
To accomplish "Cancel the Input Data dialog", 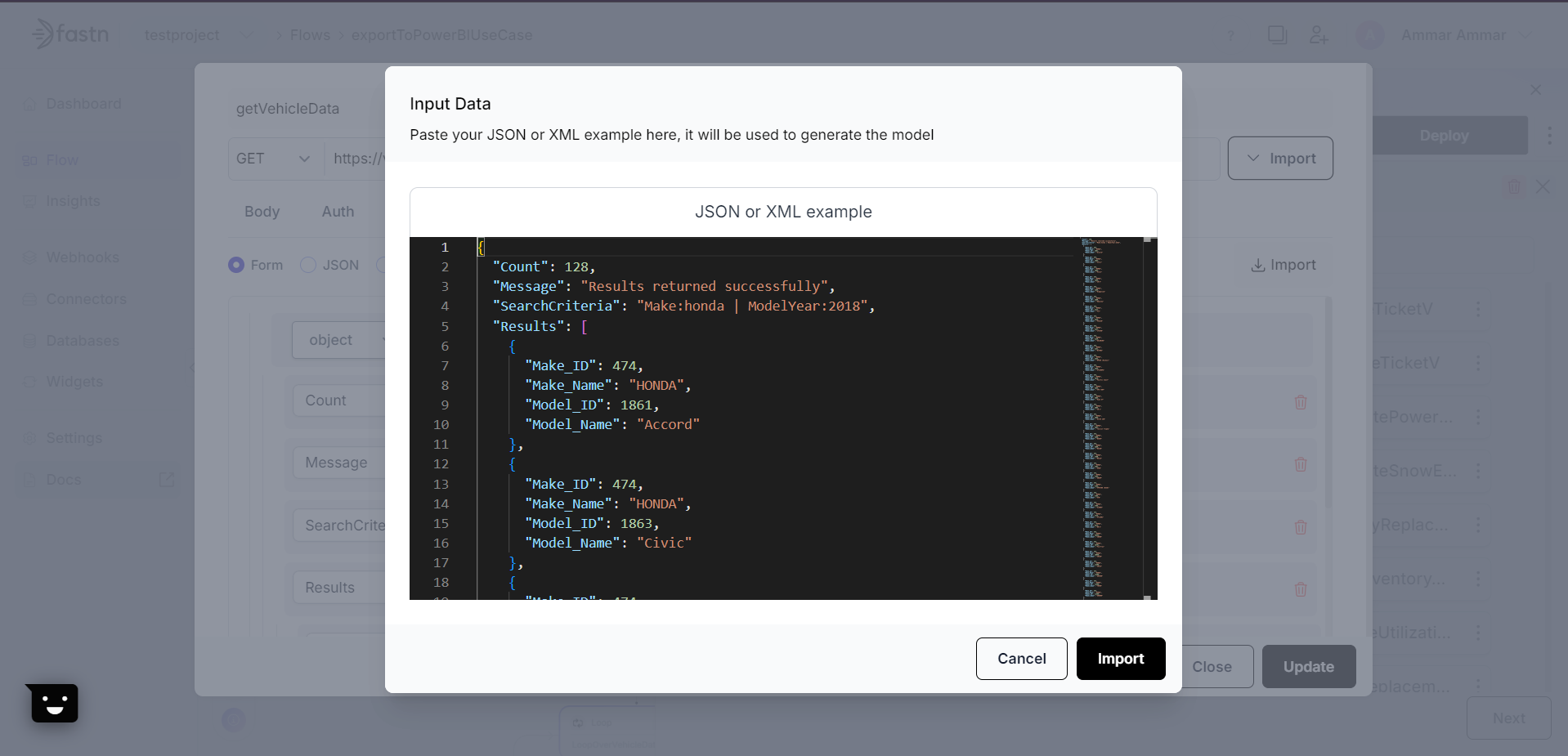I will coord(1021,659).
